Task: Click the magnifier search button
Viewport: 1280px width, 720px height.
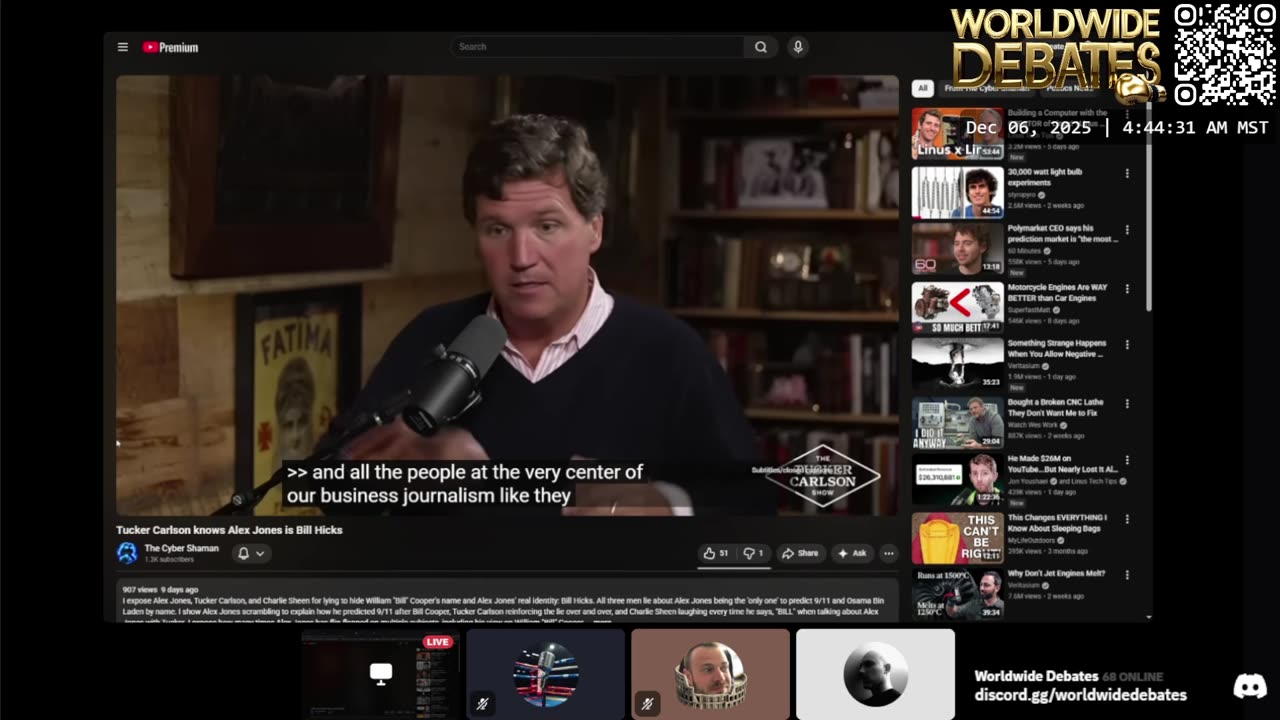Action: point(761,47)
